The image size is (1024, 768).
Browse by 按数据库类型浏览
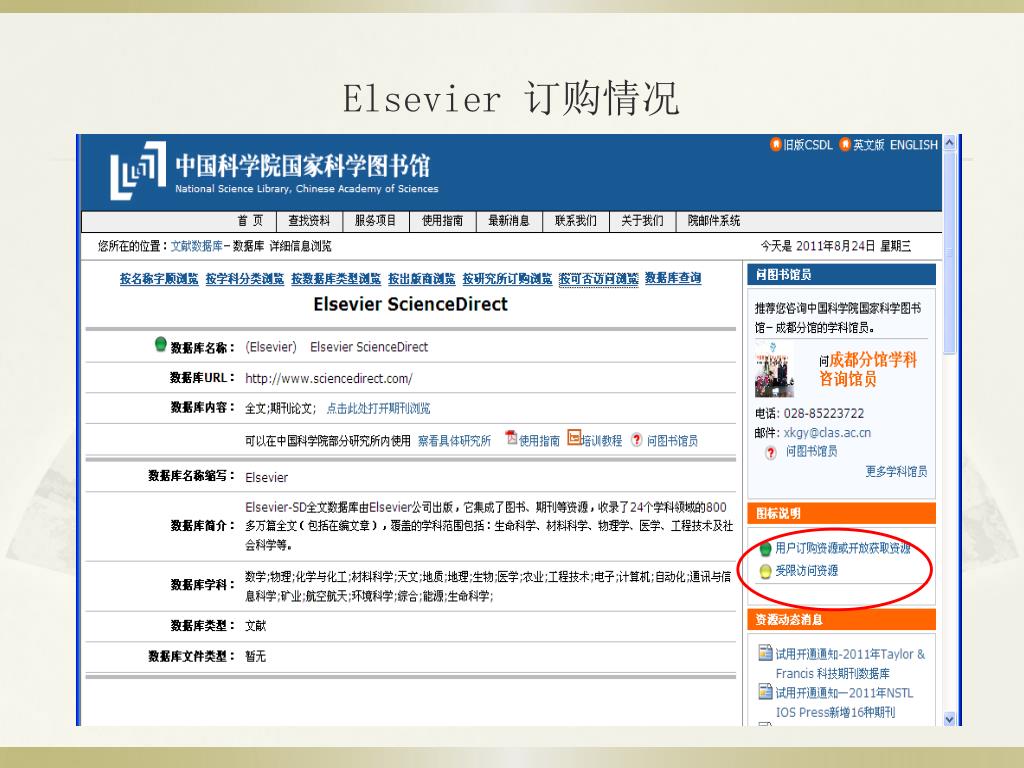point(336,279)
